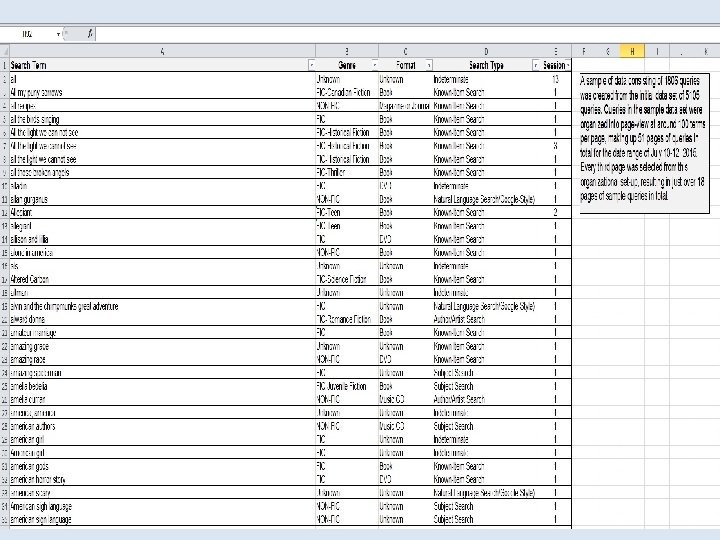Image resolution: width=720 pixels, height=540 pixels.
Task: Select column I header
Action: click(657, 51)
